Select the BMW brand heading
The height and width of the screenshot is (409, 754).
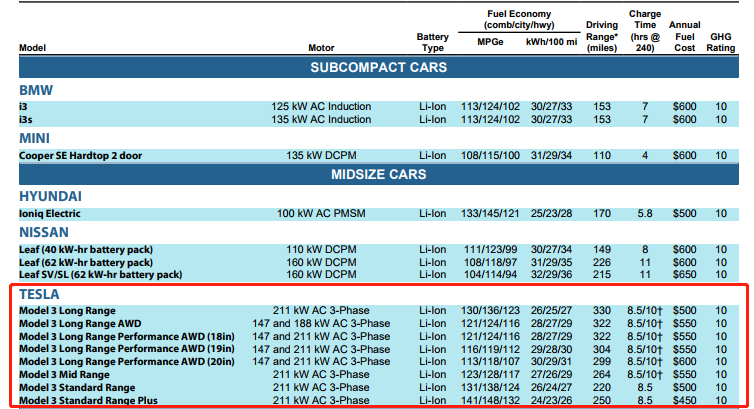click(x=36, y=90)
